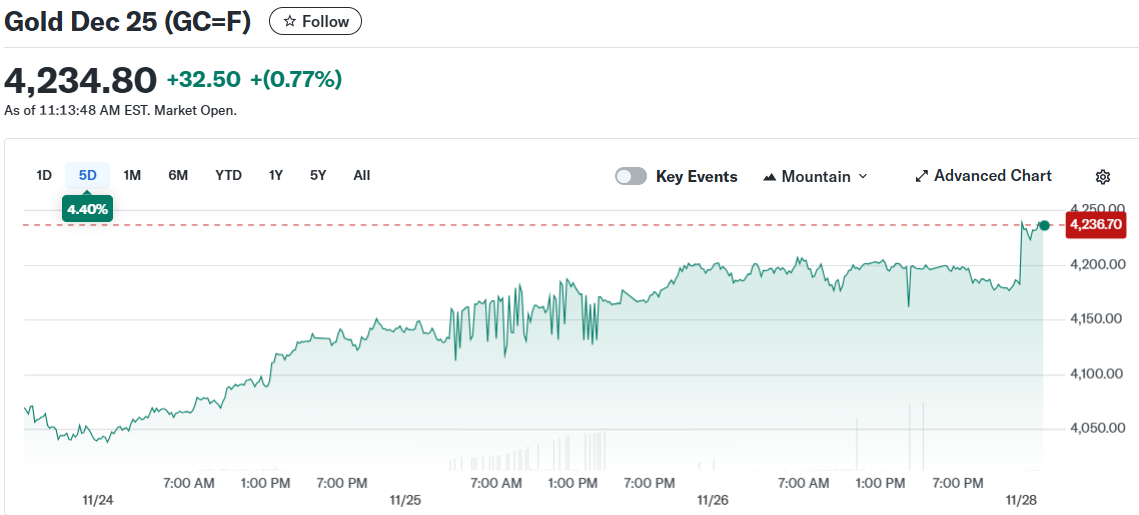The image size is (1139, 515).
Task: Open chart settings gear icon
Action: 1102,177
